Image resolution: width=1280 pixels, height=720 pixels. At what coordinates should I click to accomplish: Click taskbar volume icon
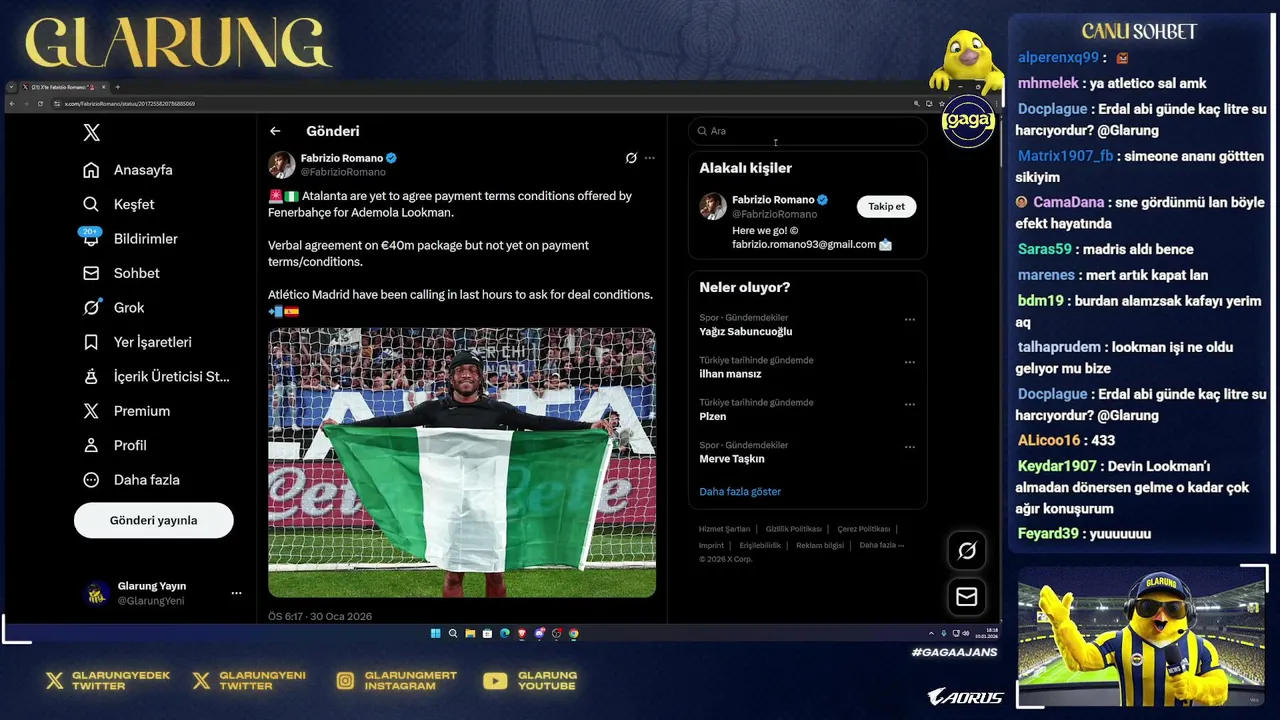[965, 633]
